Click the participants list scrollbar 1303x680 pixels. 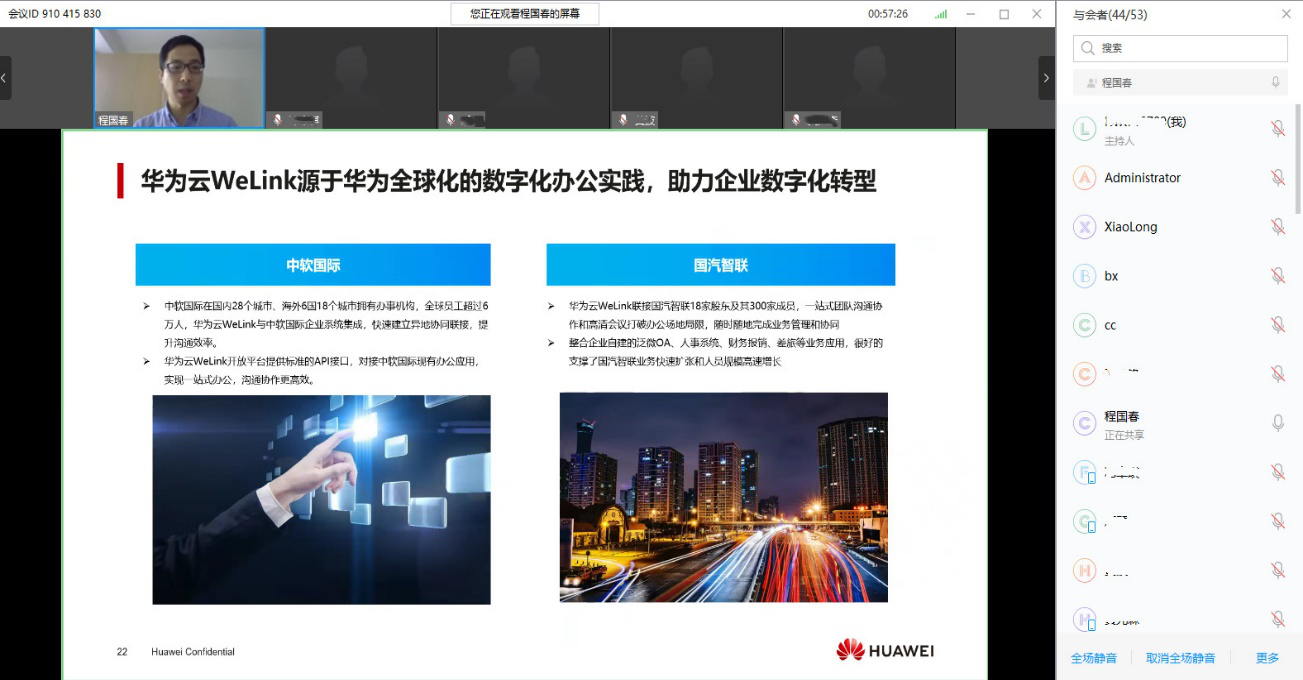click(1298, 159)
